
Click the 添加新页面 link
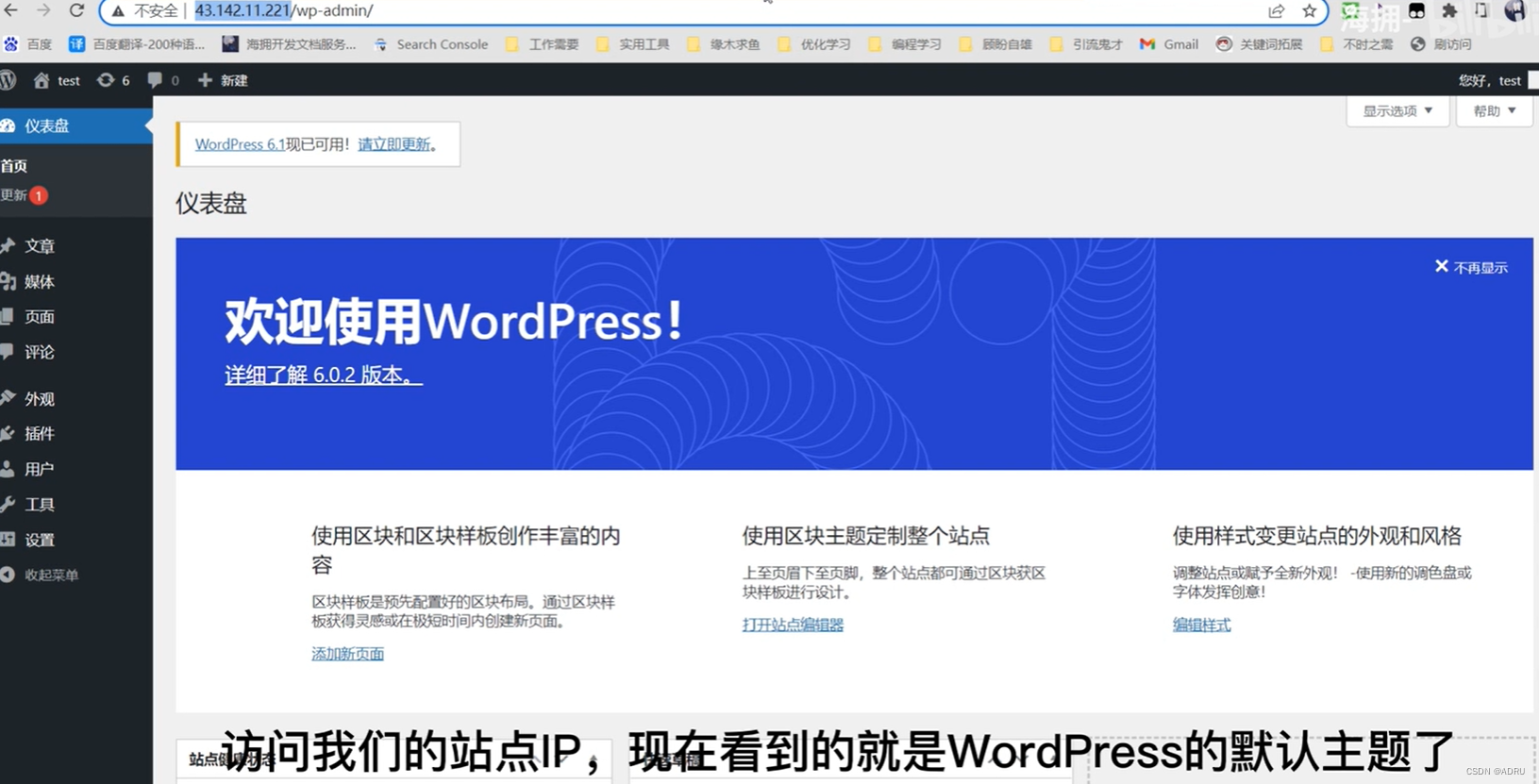point(347,654)
